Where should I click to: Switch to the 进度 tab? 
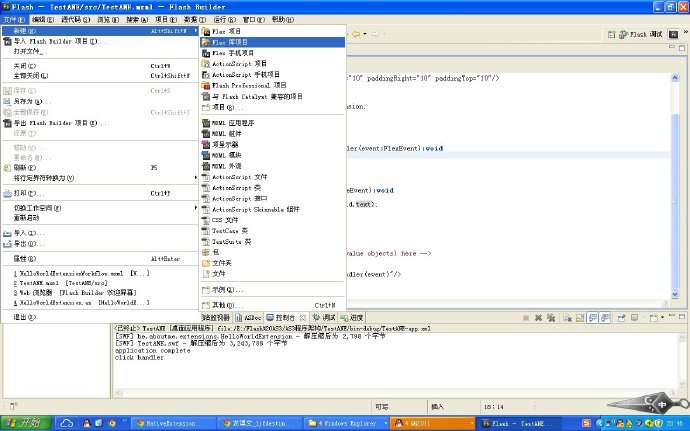pos(352,317)
